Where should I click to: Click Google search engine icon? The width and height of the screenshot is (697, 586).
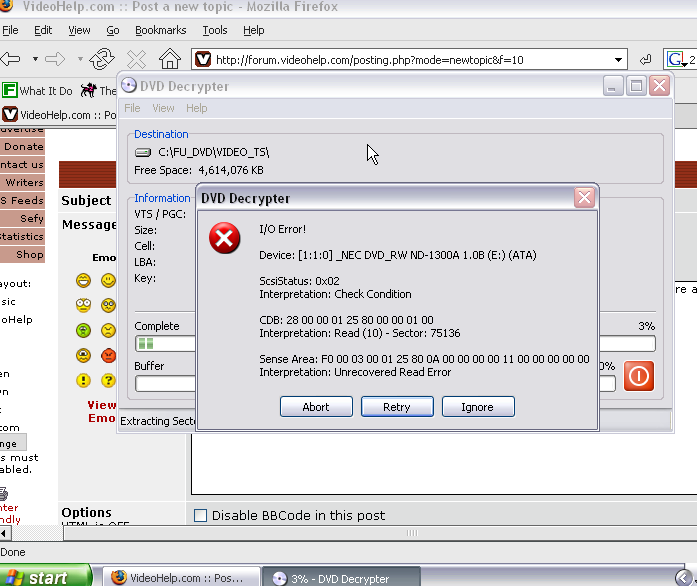(676, 59)
